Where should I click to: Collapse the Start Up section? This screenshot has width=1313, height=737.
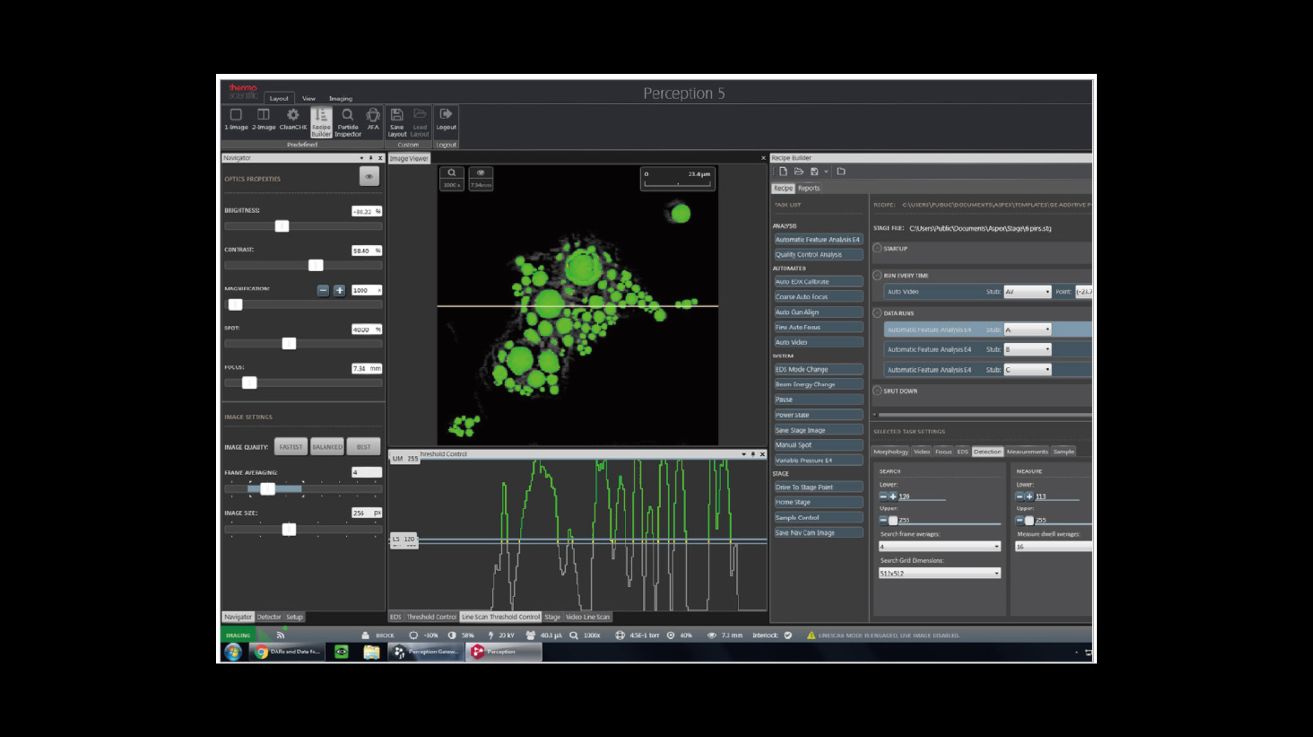pyautogui.click(x=877, y=248)
